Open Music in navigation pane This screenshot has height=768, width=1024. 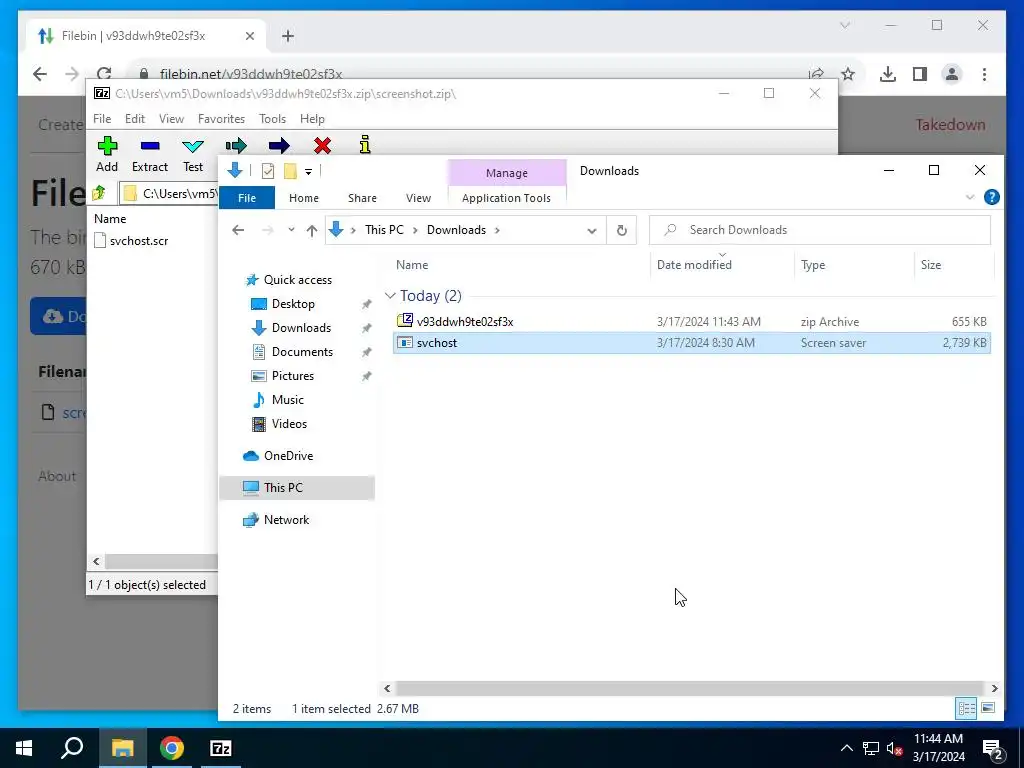click(287, 400)
